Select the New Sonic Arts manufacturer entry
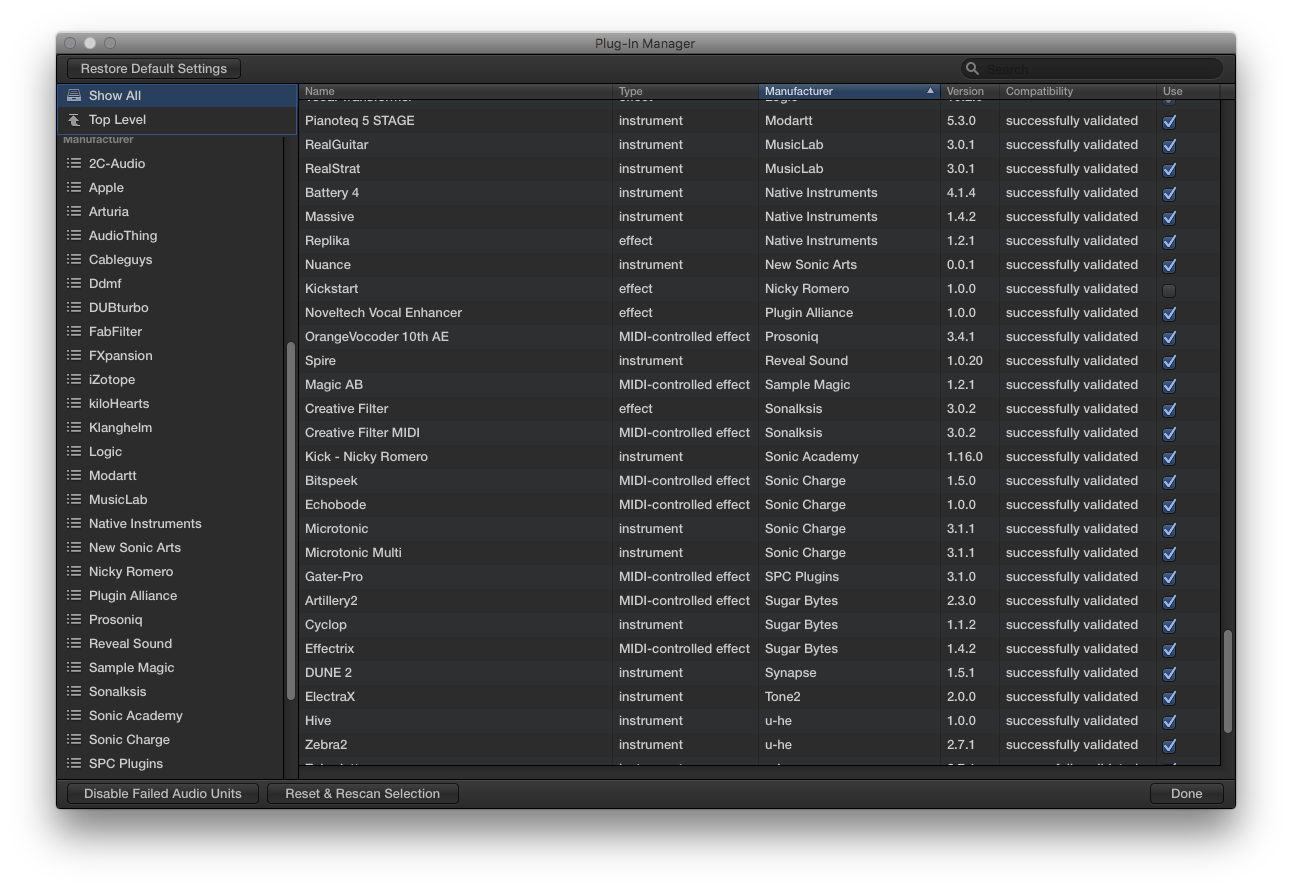This screenshot has width=1292, height=889. (x=171, y=547)
